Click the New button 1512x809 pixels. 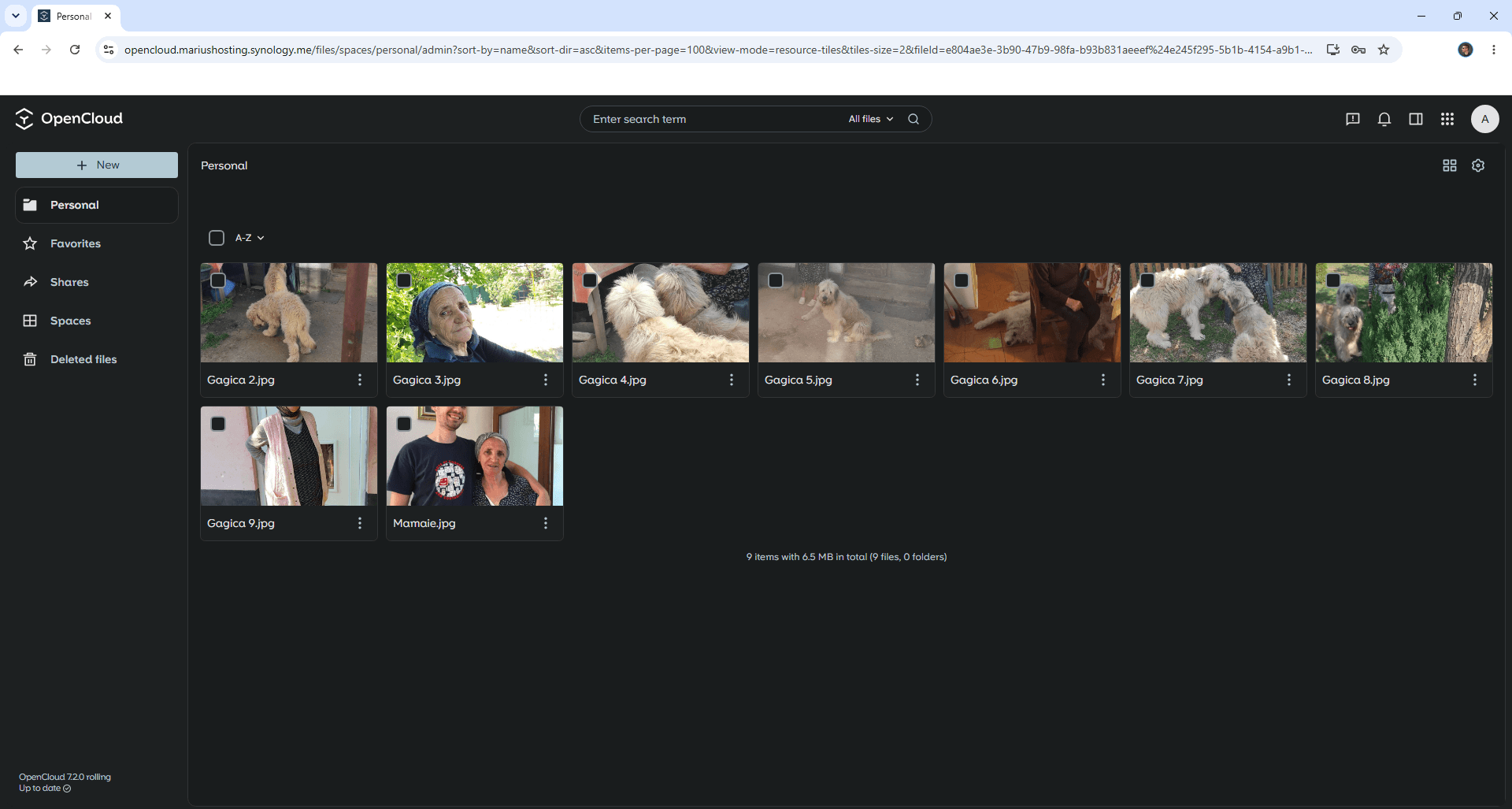(97, 165)
